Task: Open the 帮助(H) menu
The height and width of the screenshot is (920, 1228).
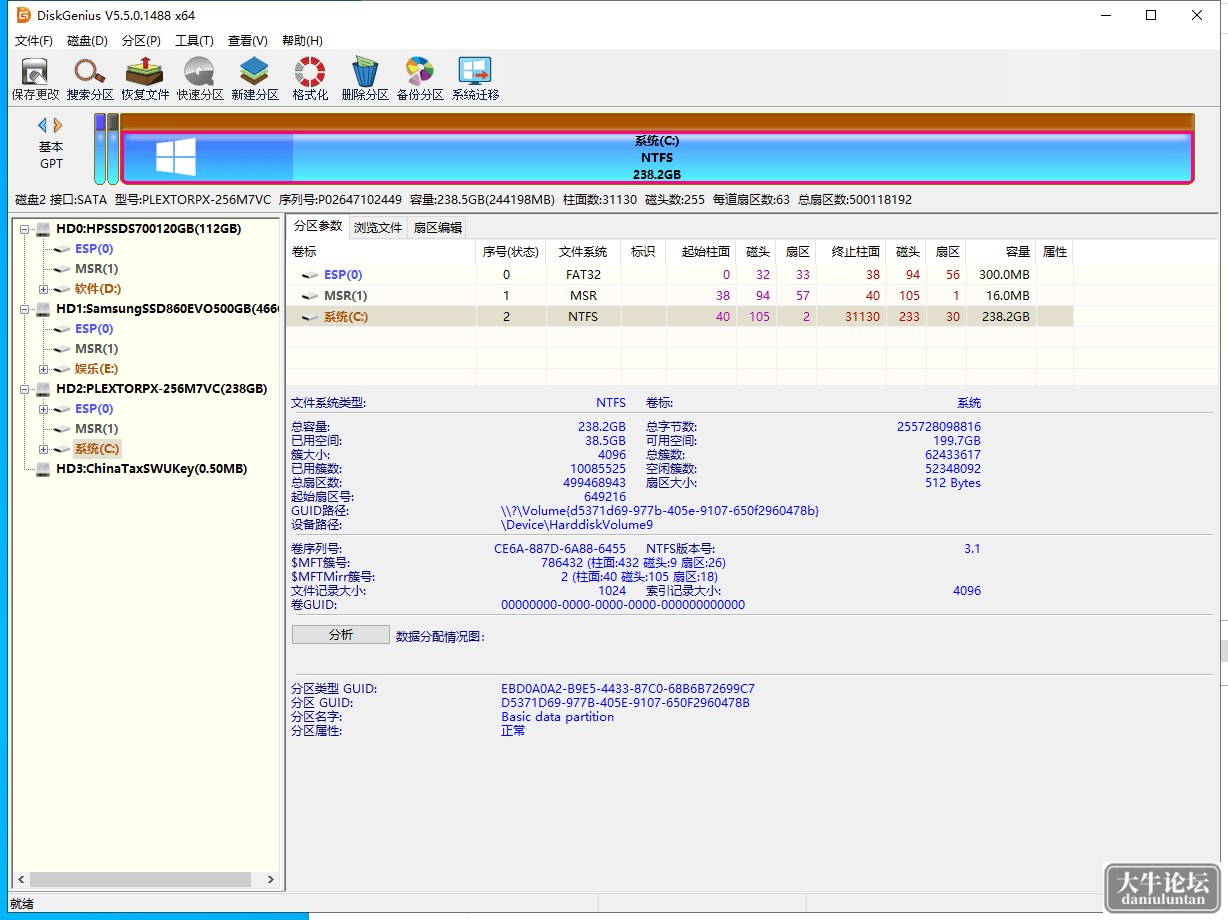Action: tap(302, 41)
